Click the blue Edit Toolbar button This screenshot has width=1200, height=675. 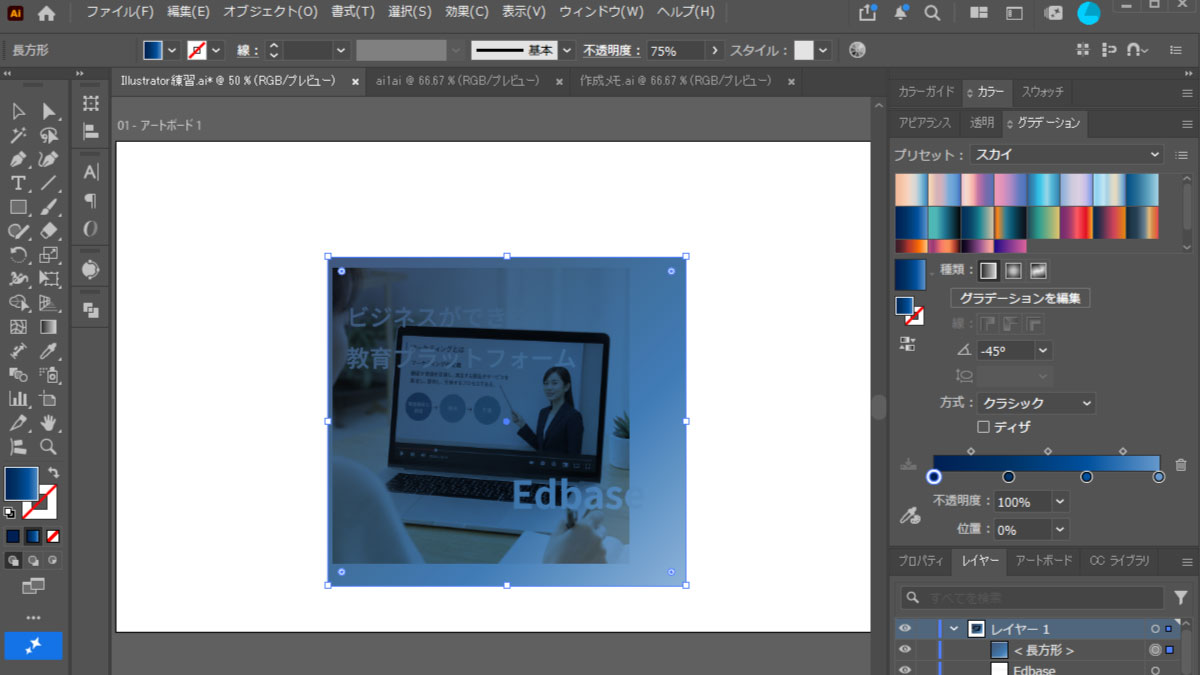tap(33, 645)
